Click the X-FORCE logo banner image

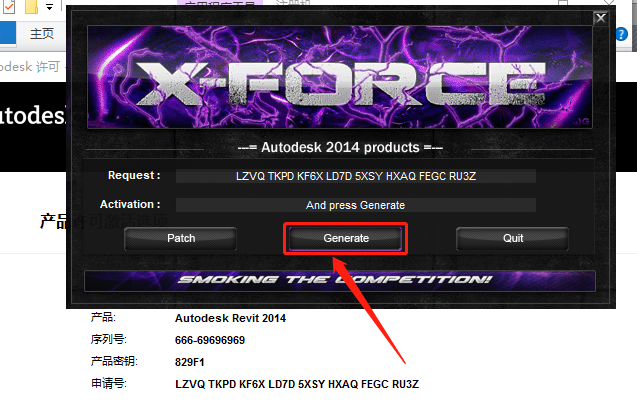point(340,77)
